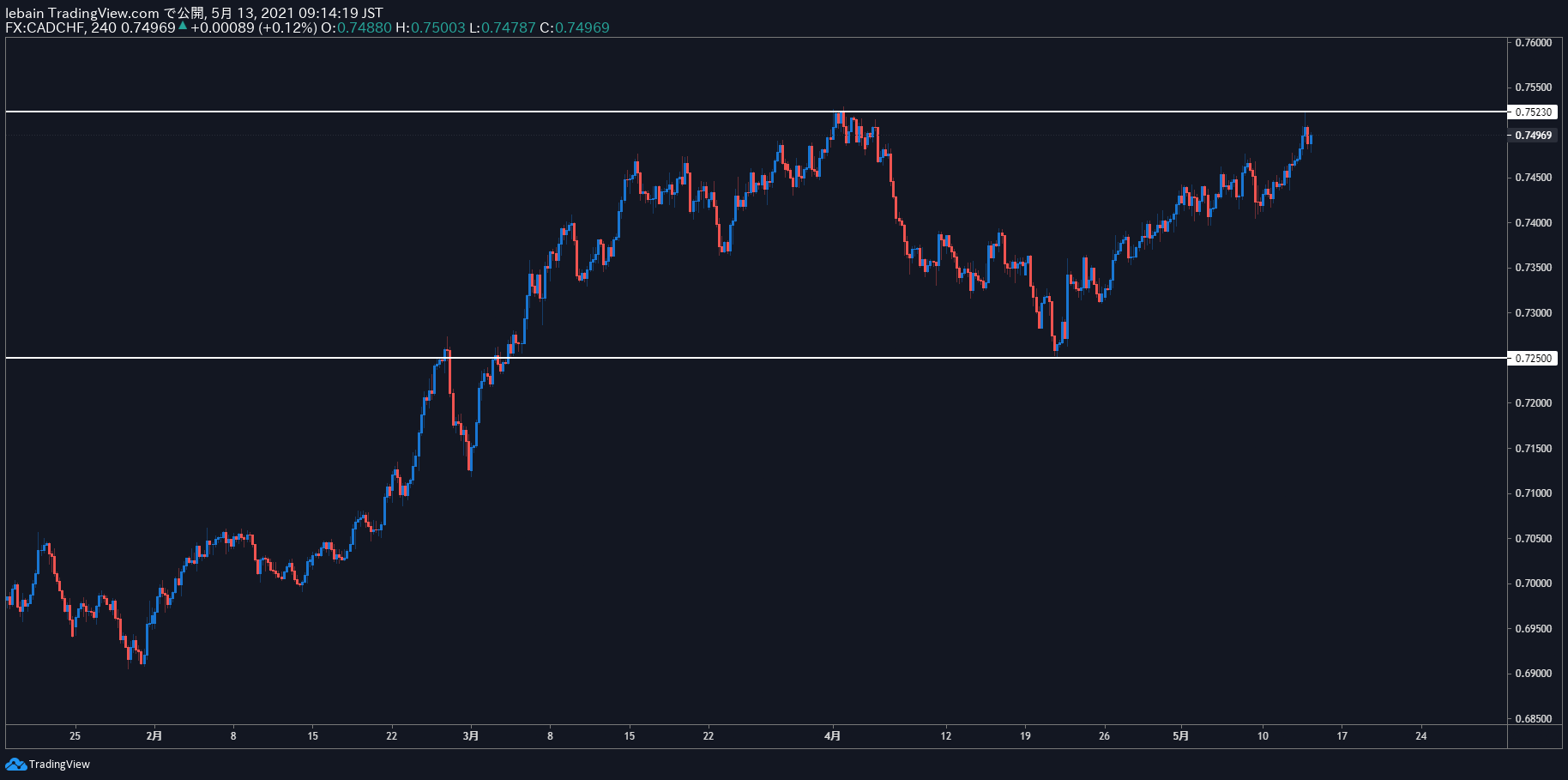Click the 26 date label on time axis

point(1104,735)
